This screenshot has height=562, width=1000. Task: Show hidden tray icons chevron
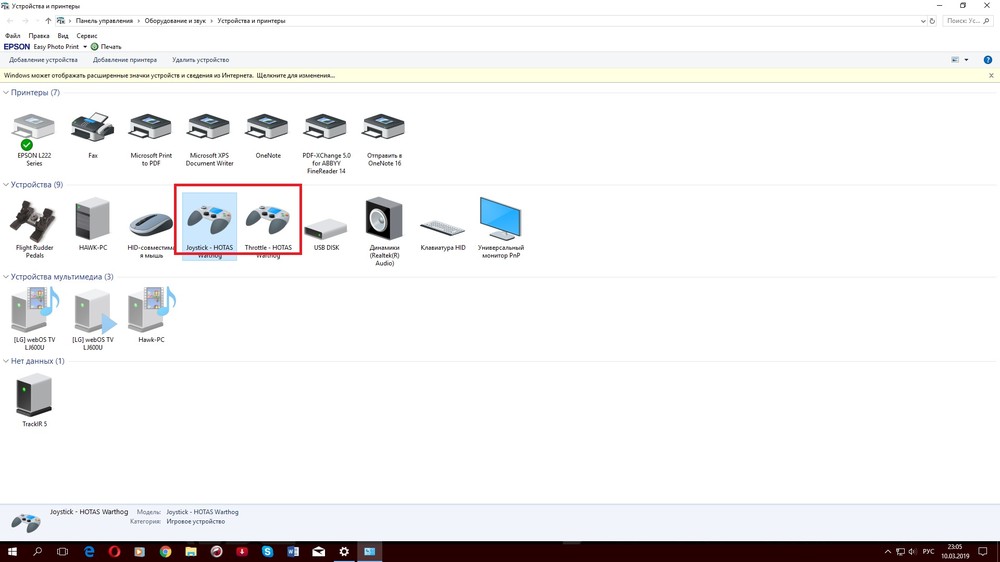(x=887, y=552)
